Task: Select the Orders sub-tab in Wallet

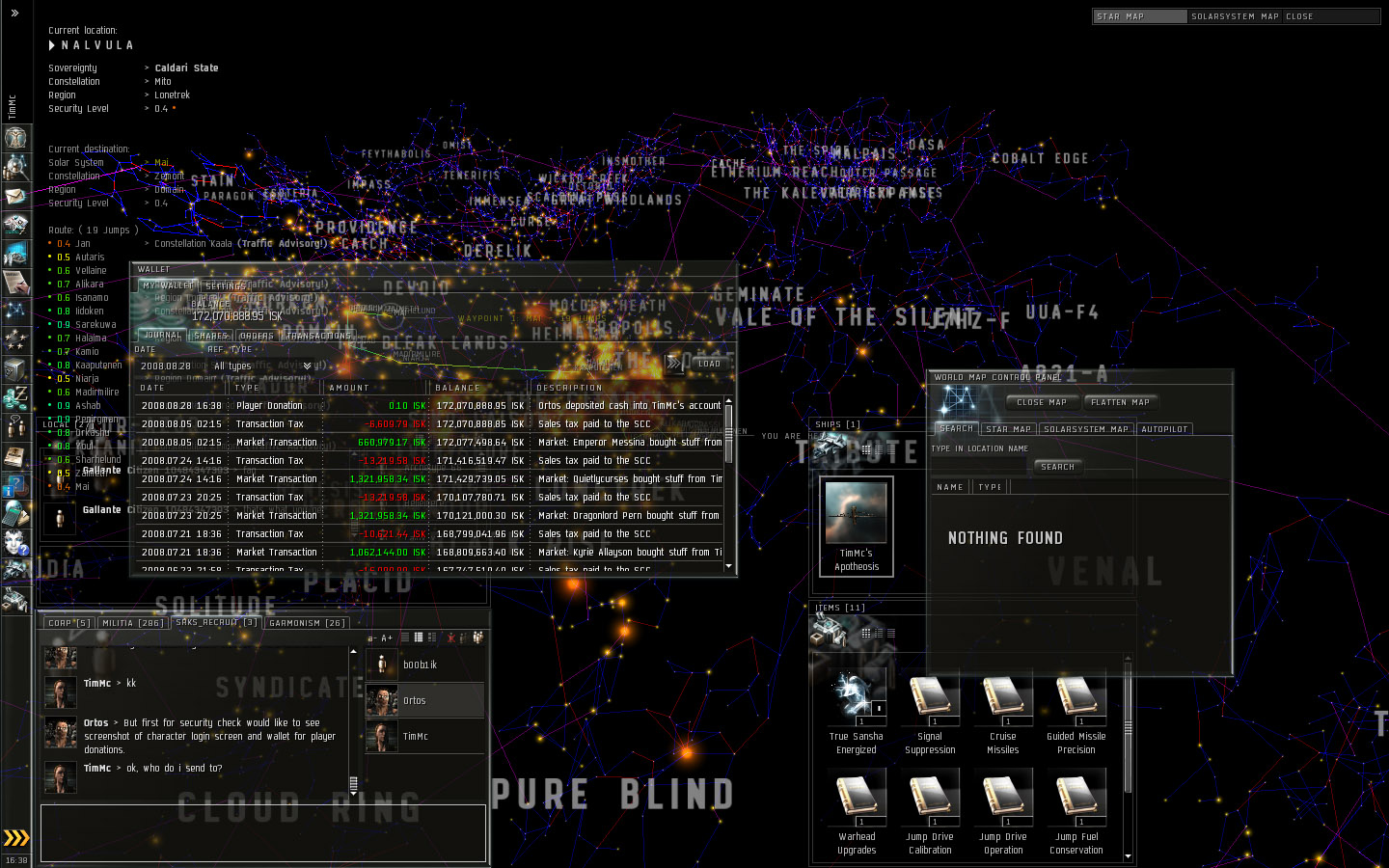Action: (x=257, y=336)
